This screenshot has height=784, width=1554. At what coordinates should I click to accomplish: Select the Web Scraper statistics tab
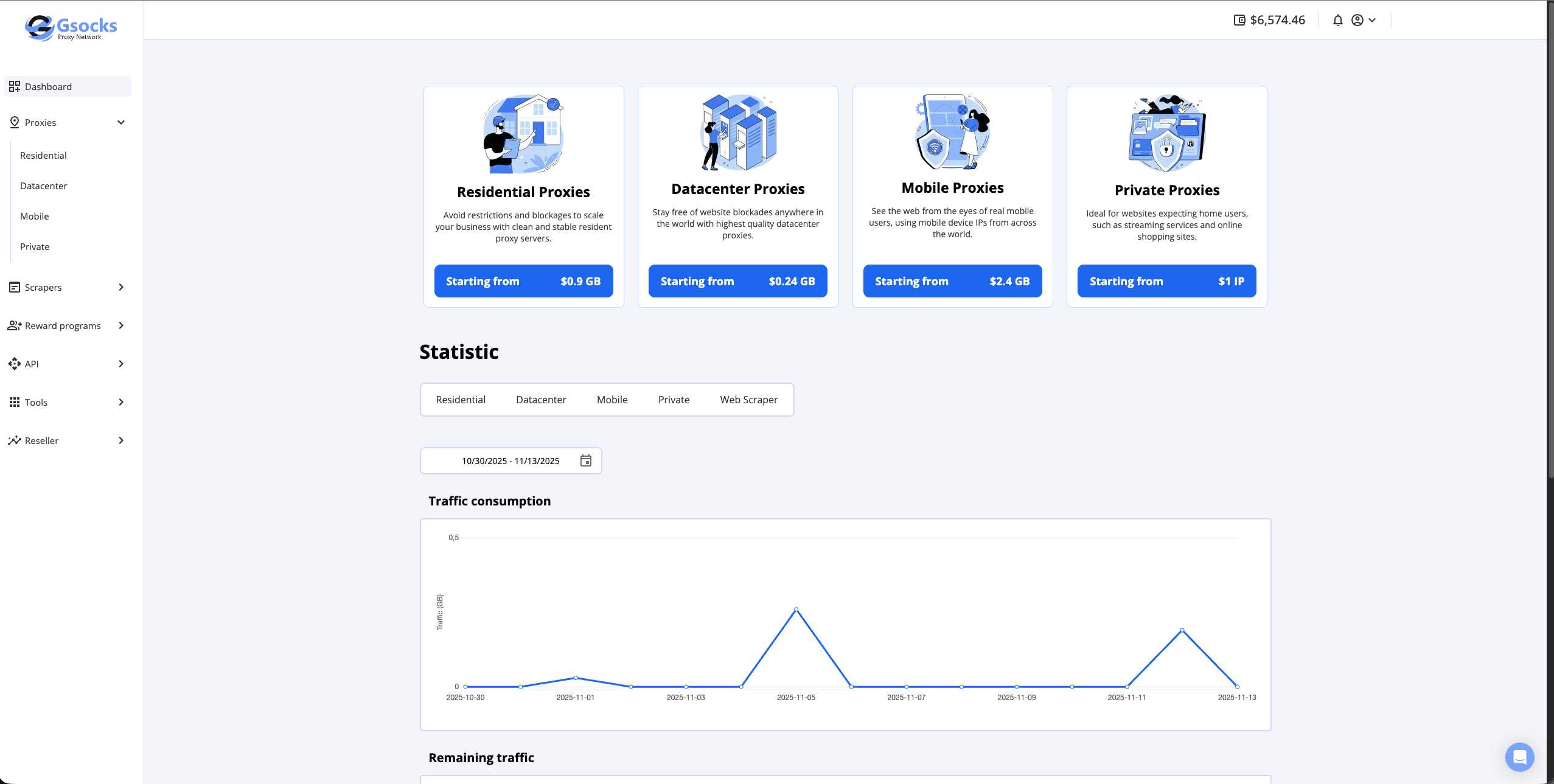(748, 400)
